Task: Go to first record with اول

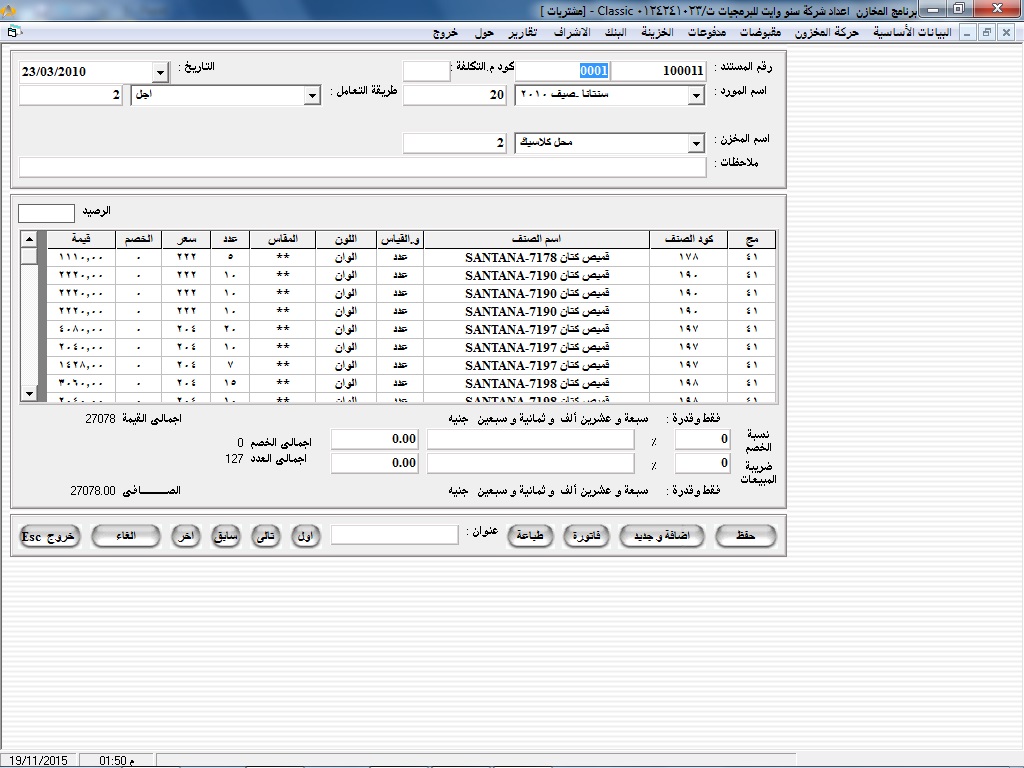Action: click(306, 537)
